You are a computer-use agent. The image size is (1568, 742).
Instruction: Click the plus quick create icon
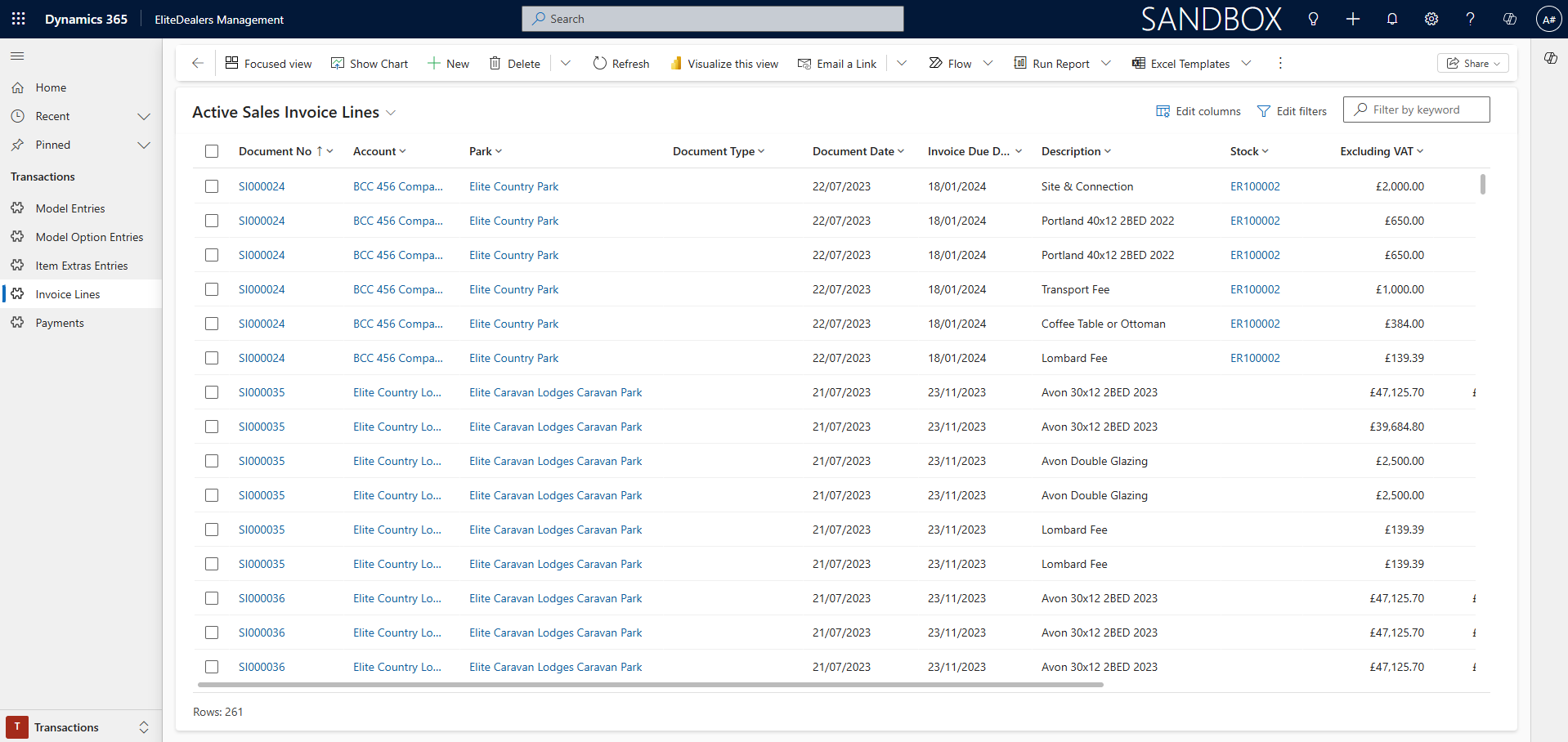coord(1353,19)
